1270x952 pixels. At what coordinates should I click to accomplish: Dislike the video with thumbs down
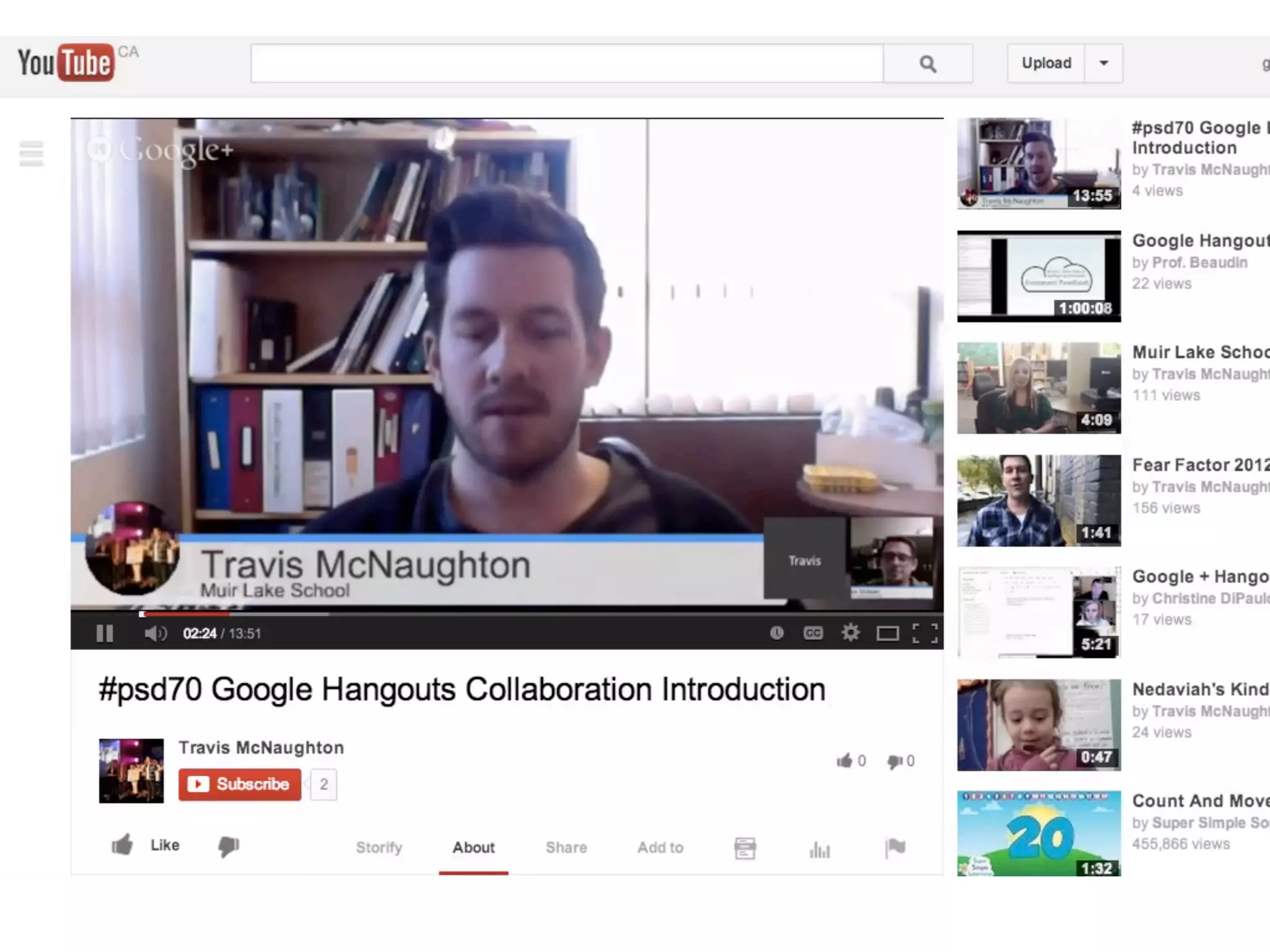tap(228, 846)
